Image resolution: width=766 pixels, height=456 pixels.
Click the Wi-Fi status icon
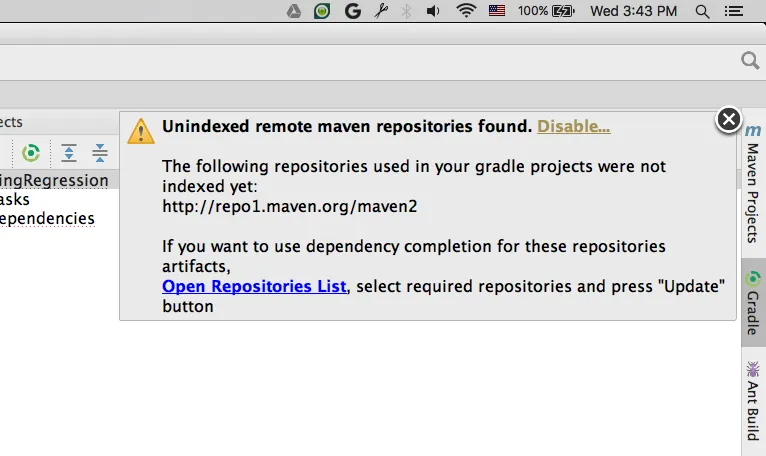(x=466, y=11)
